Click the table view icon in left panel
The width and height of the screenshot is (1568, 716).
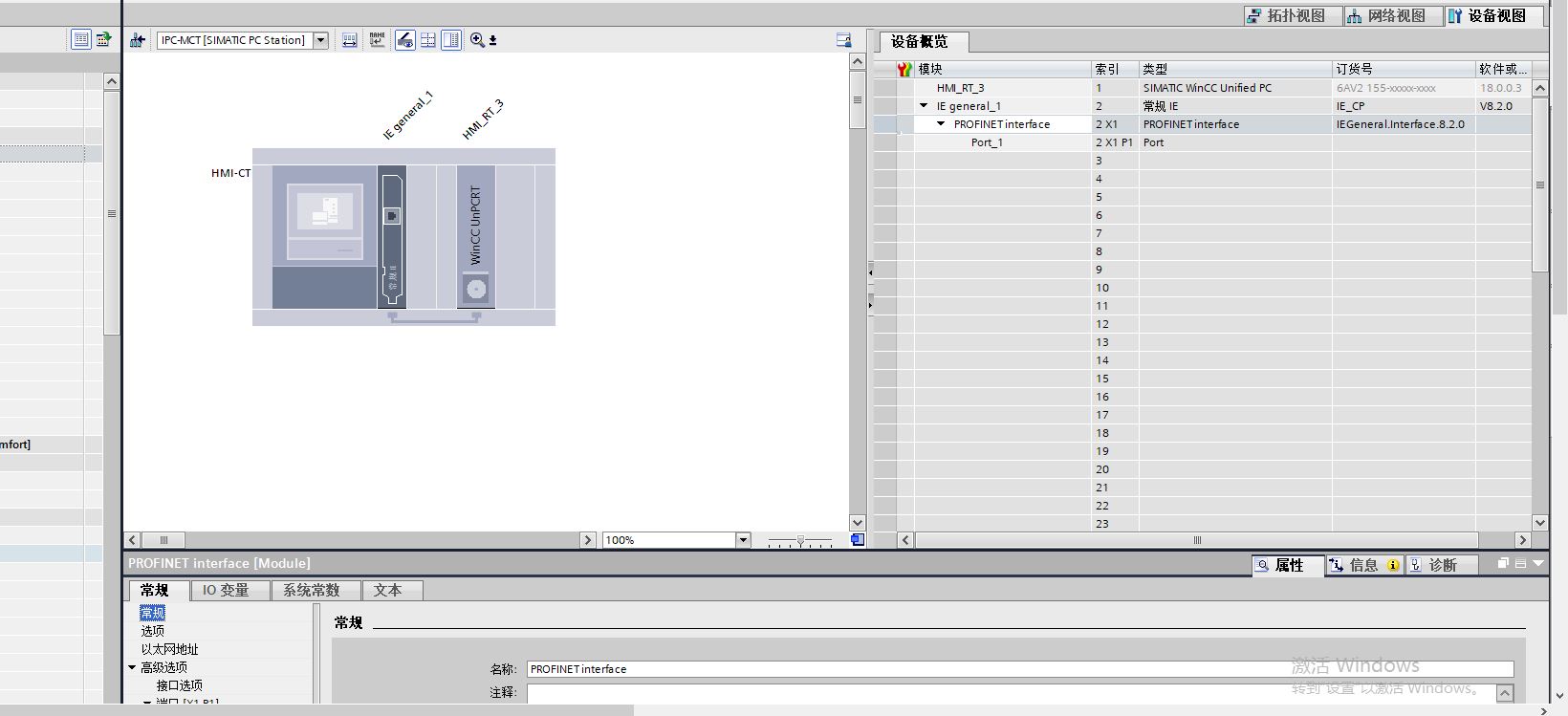pyautogui.click(x=81, y=39)
